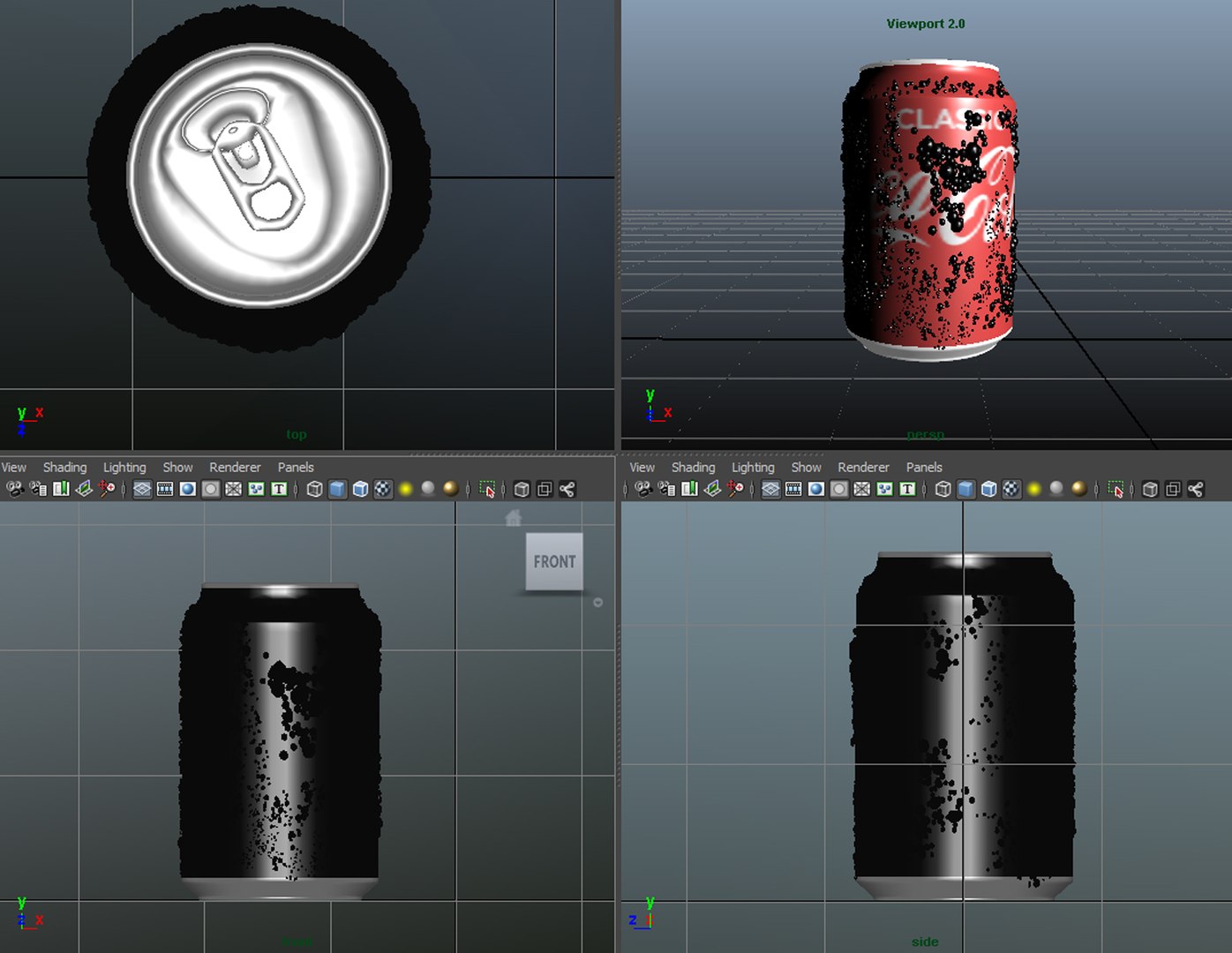The height and width of the screenshot is (953, 1232).
Task: Open Shading menu of side panel
Action: click(x=693, y=468)
